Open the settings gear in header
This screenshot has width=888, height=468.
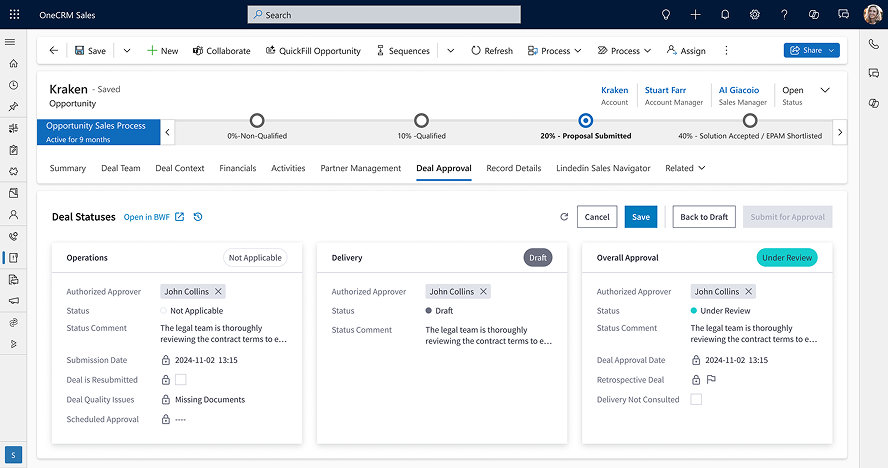pos(754,15)
